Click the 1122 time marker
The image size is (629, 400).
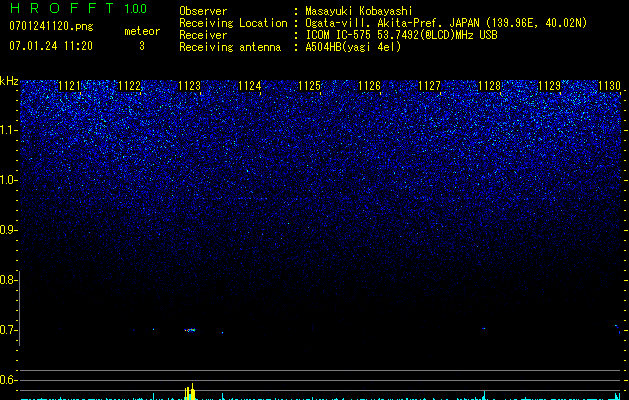[130, 86]
